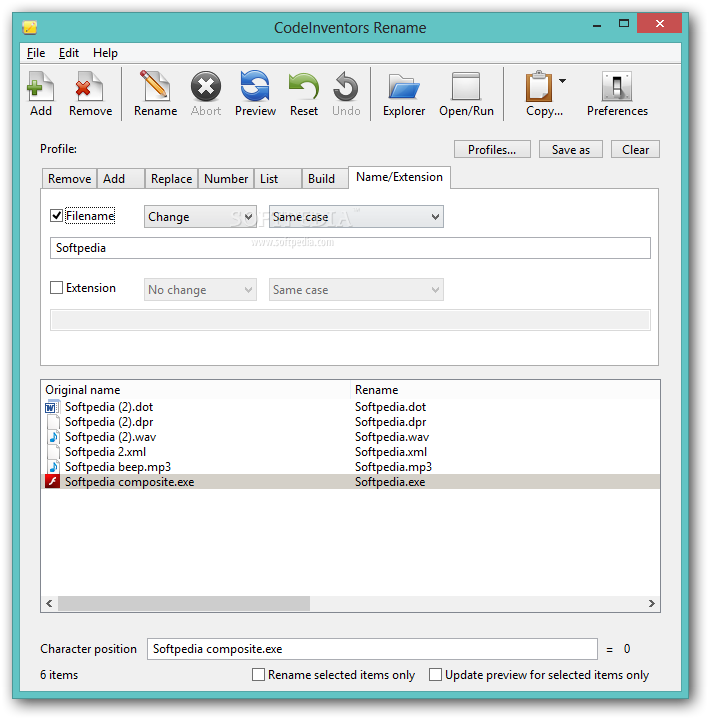Open Preferences from the toolbar

coord(617,94)
